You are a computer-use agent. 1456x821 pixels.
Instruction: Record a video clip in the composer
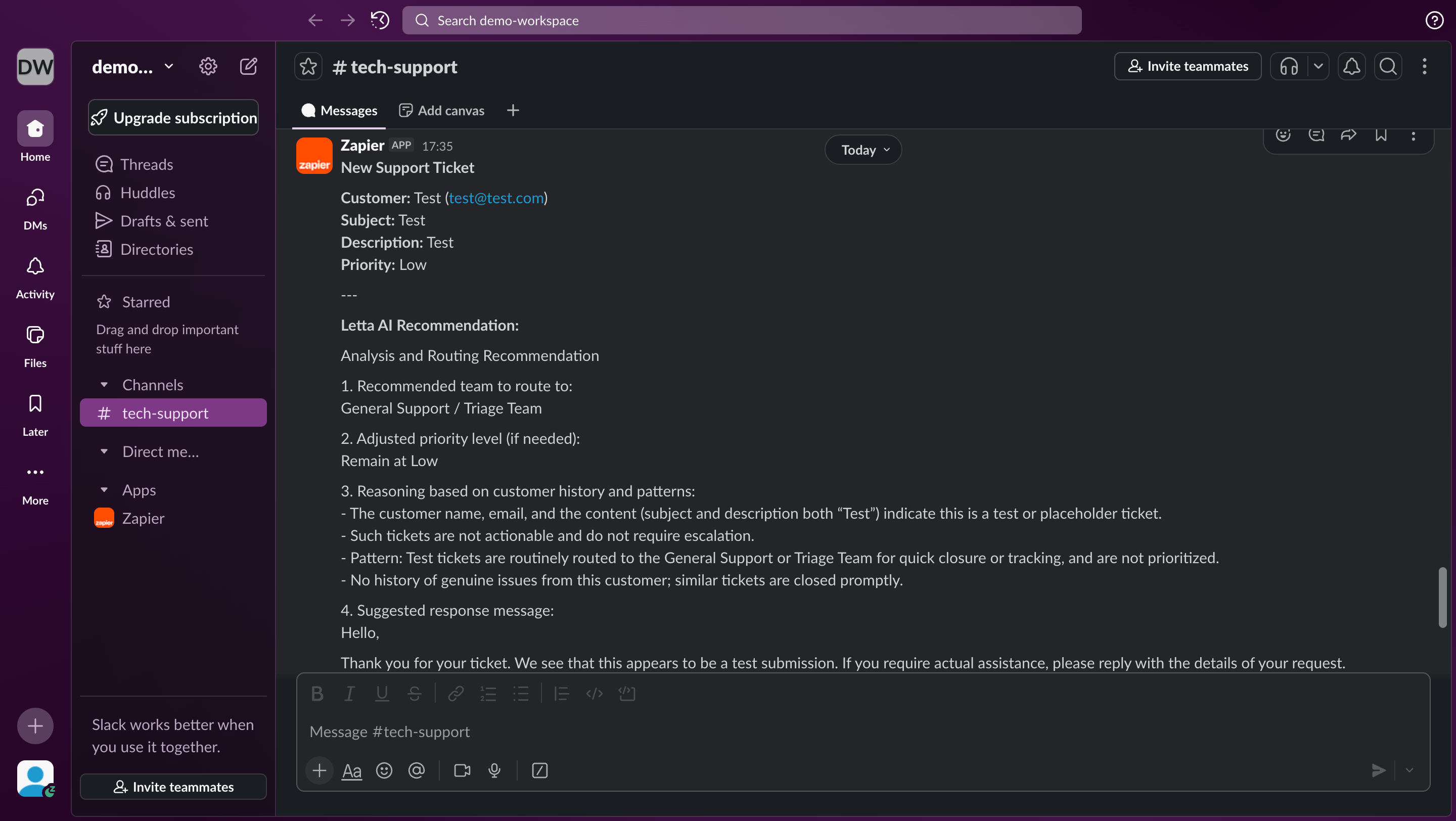462,770
